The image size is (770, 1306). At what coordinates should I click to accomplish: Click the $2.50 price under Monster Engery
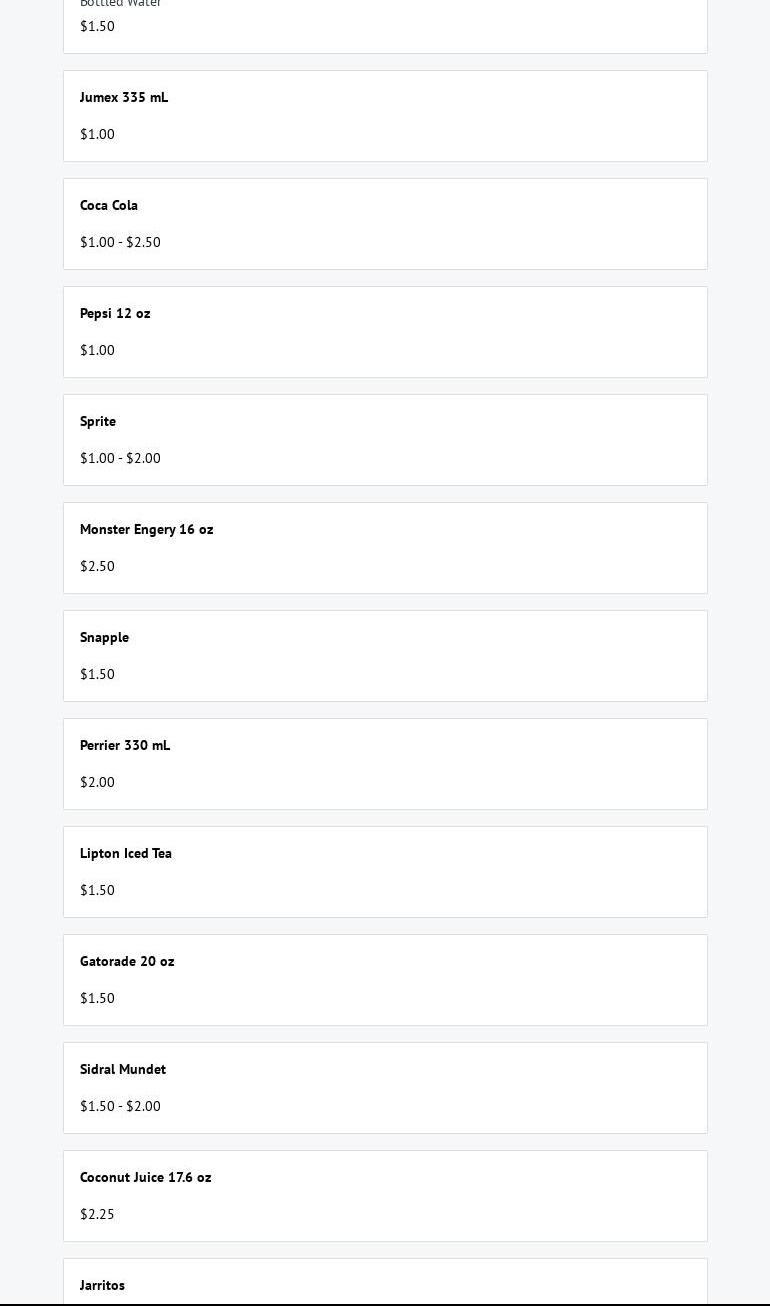coord(97,567)
